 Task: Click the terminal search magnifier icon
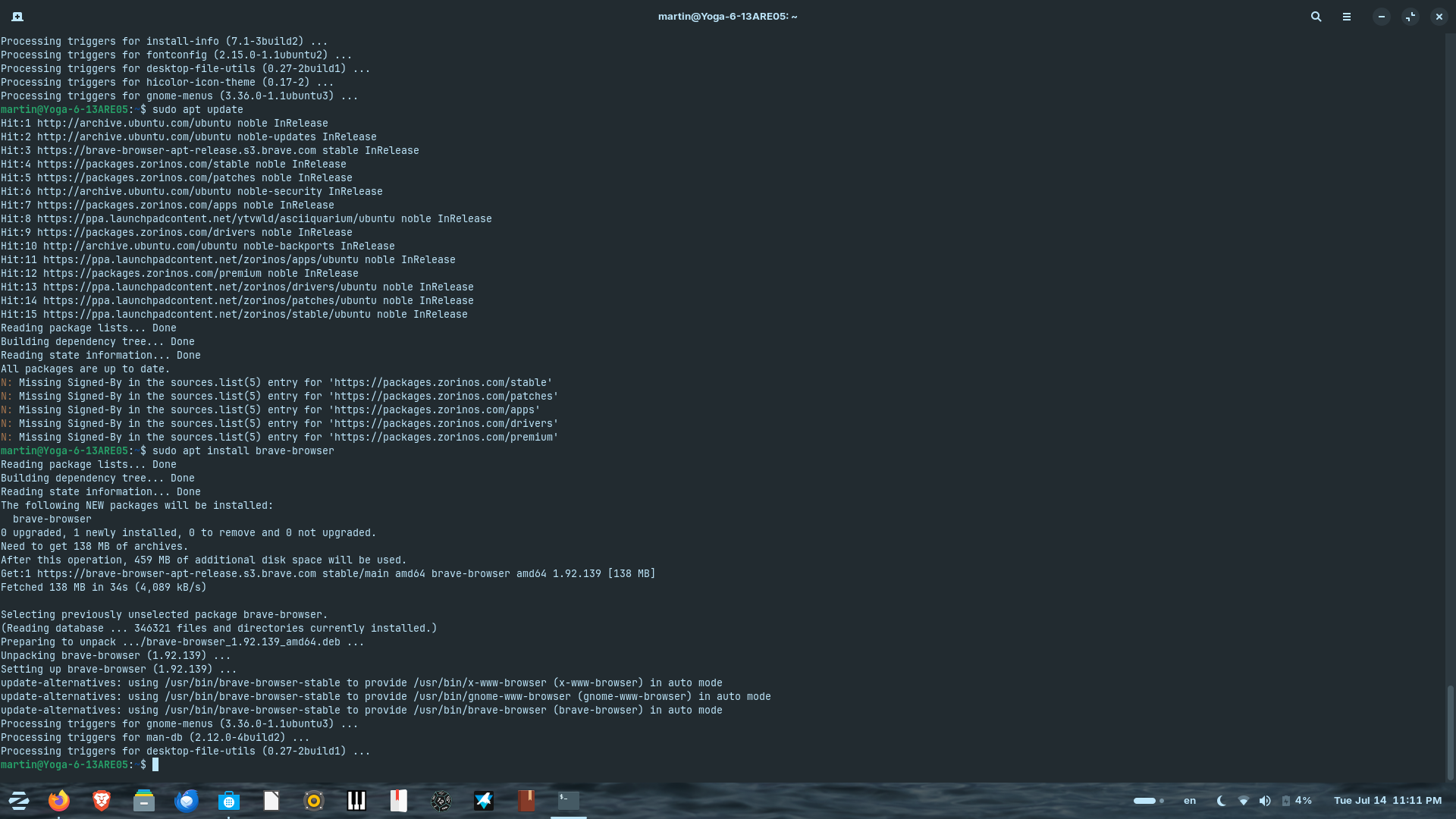1316,16
